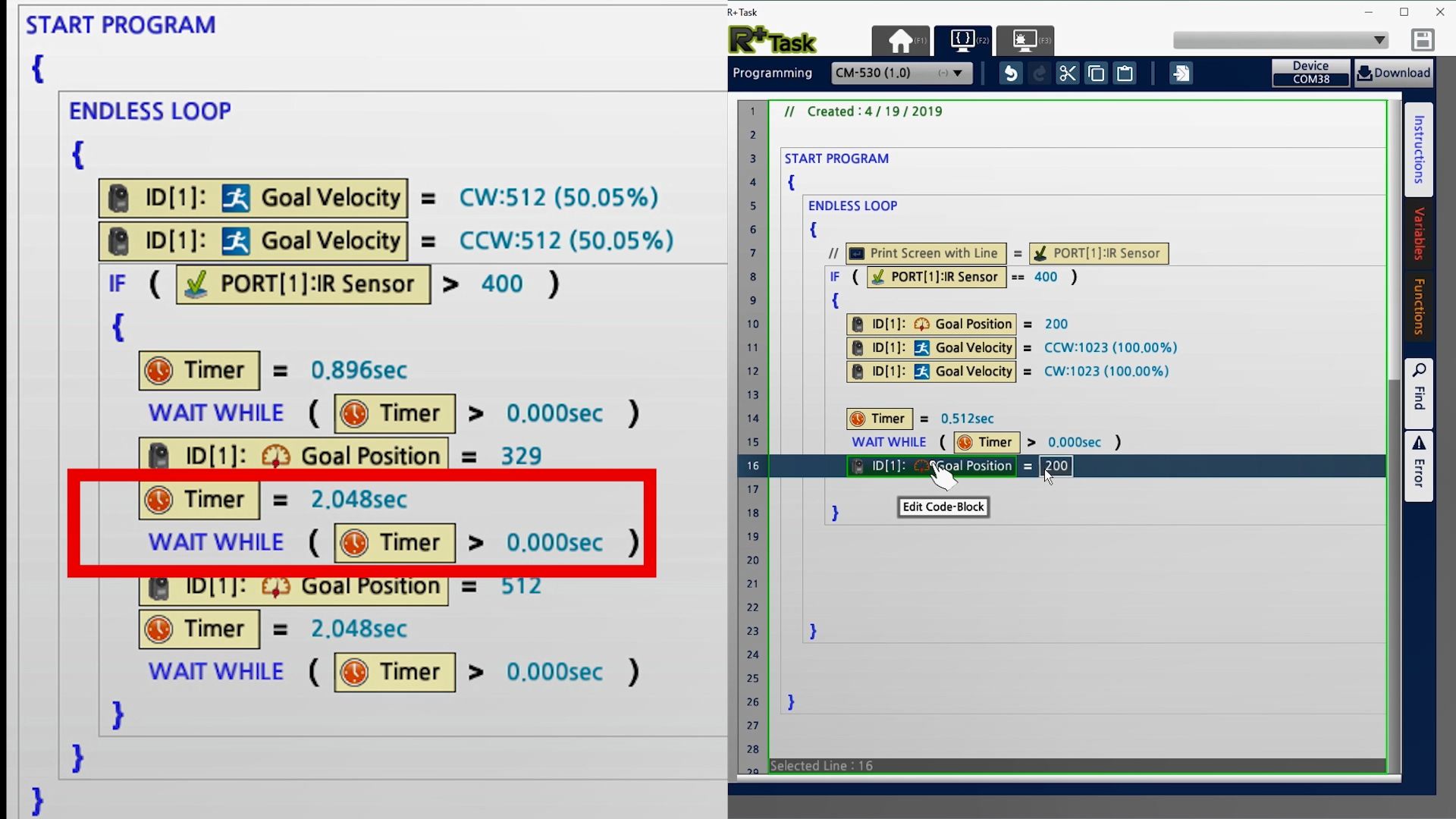The image size is (1456, 819).
Task: Click the Paste clipboard icon
Action: click(x=1125, y=74)
